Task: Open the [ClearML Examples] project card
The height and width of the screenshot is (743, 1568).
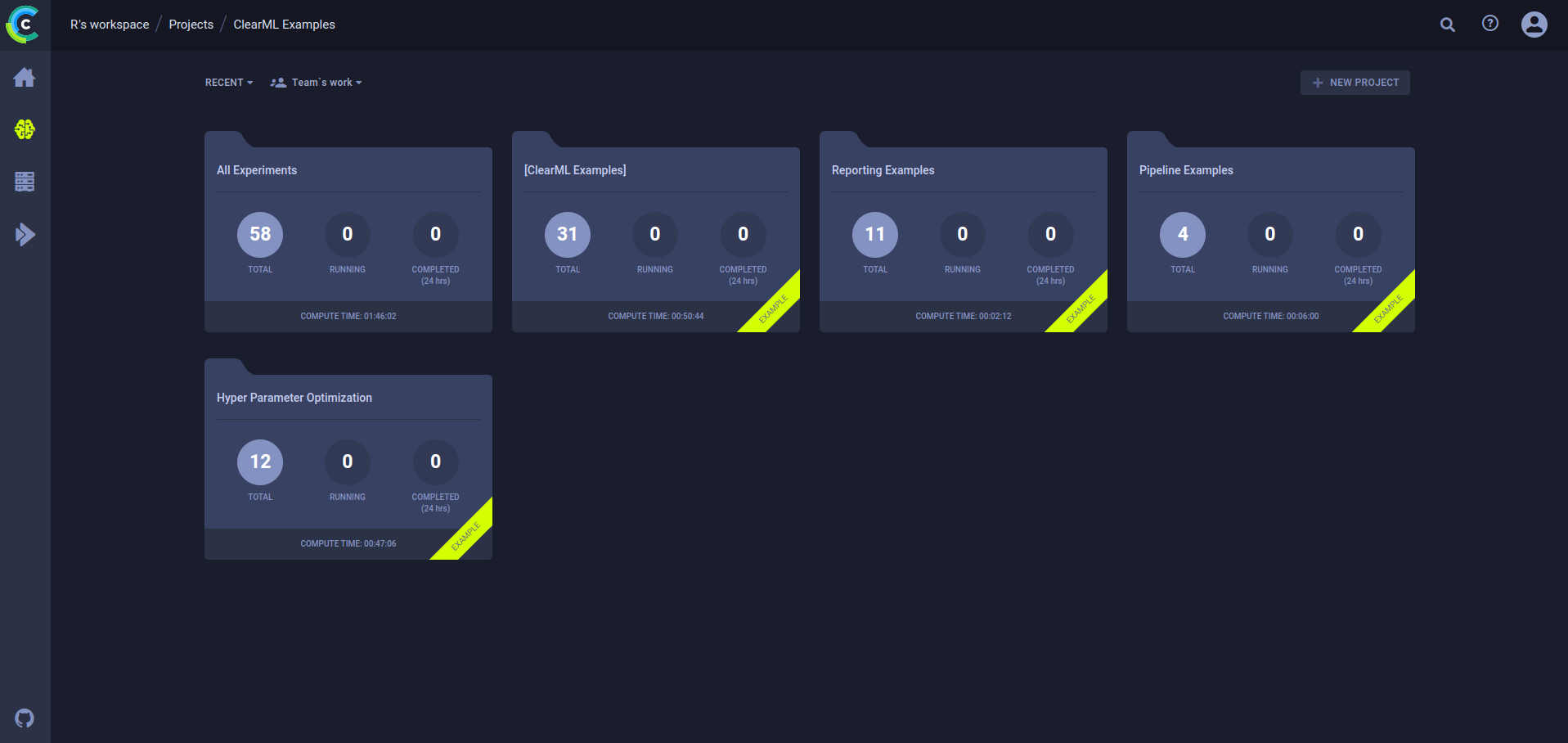Action: point(656,232)
